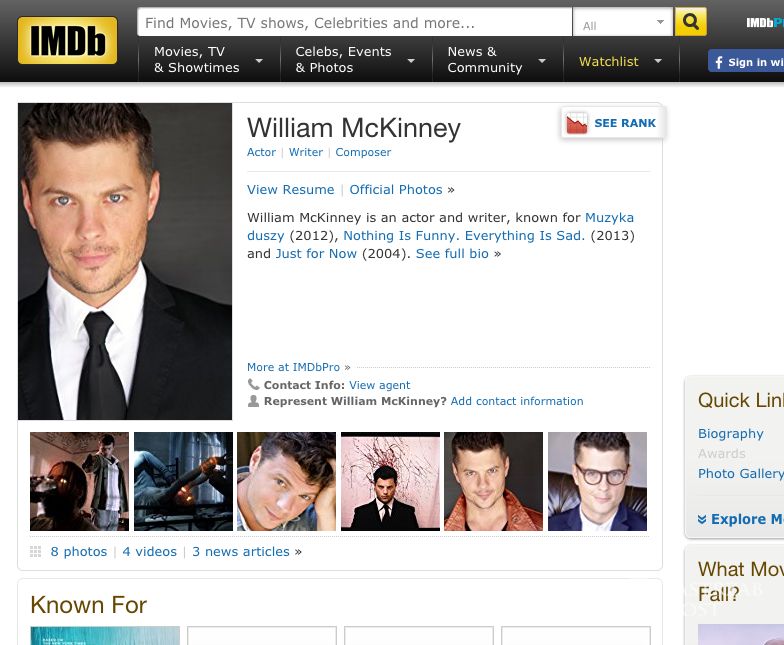Open the blue-toned dark room thumbnail
Viewport: 784px width, 645px height.
pos(184,482)
